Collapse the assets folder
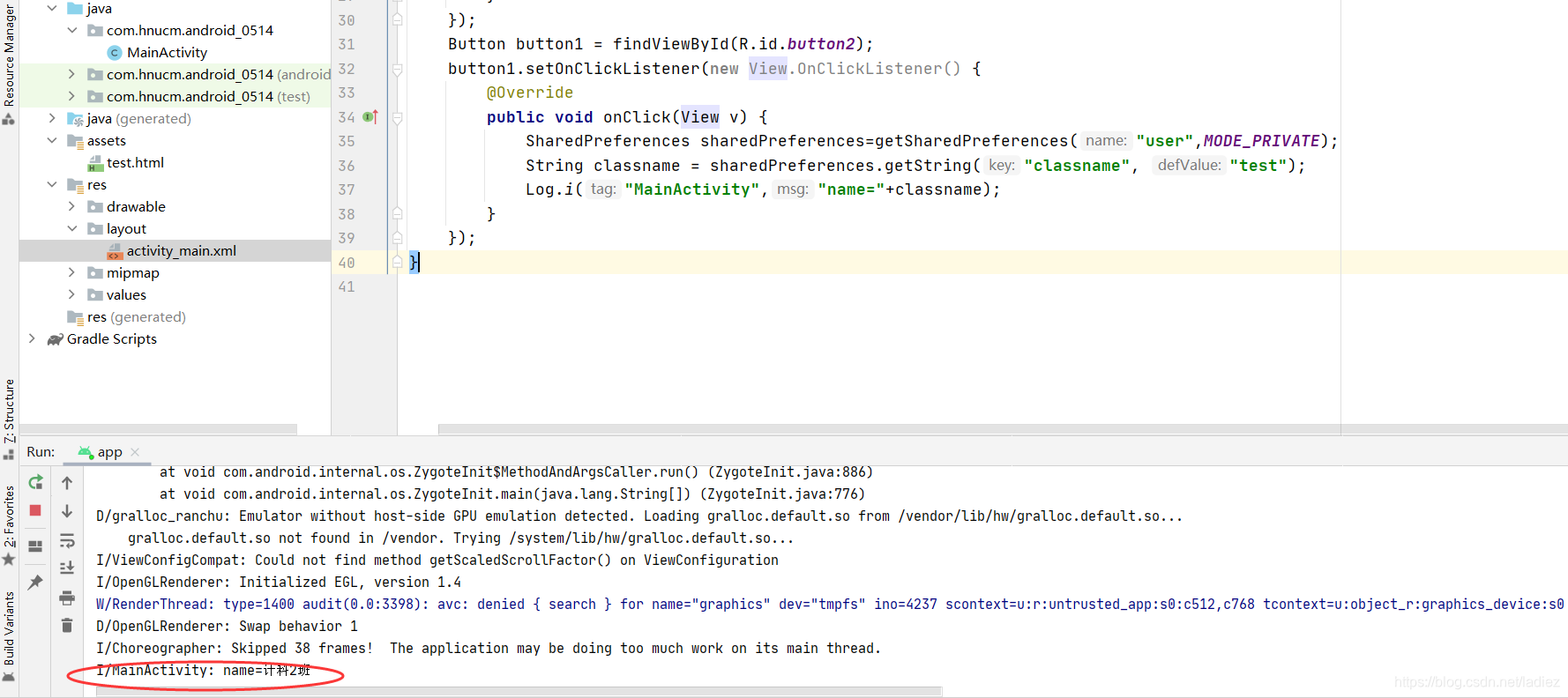Viewport: 1568px width, 698px height. [52, 140]
